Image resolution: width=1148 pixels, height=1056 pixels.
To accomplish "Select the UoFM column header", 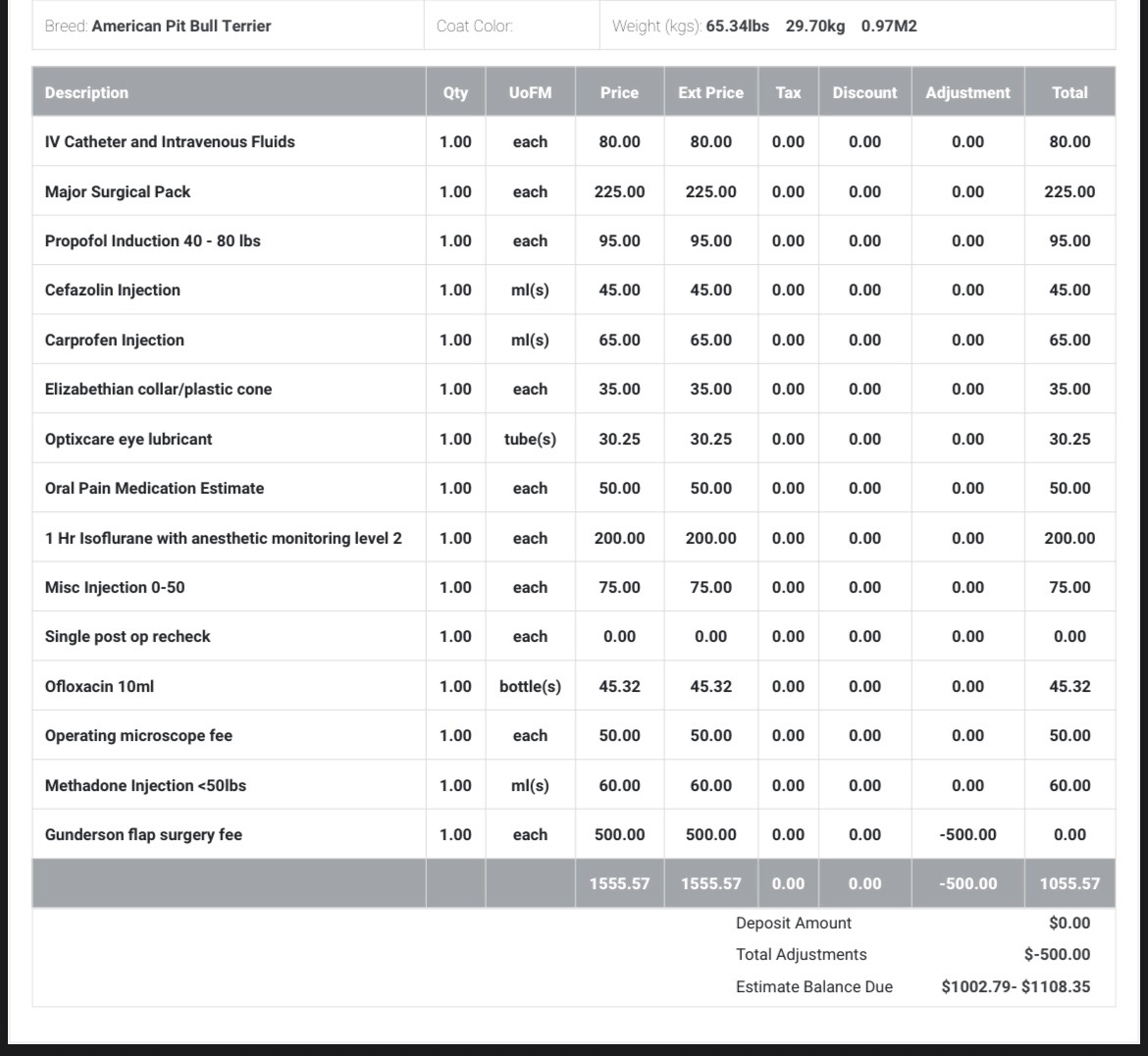I will 530,92.
